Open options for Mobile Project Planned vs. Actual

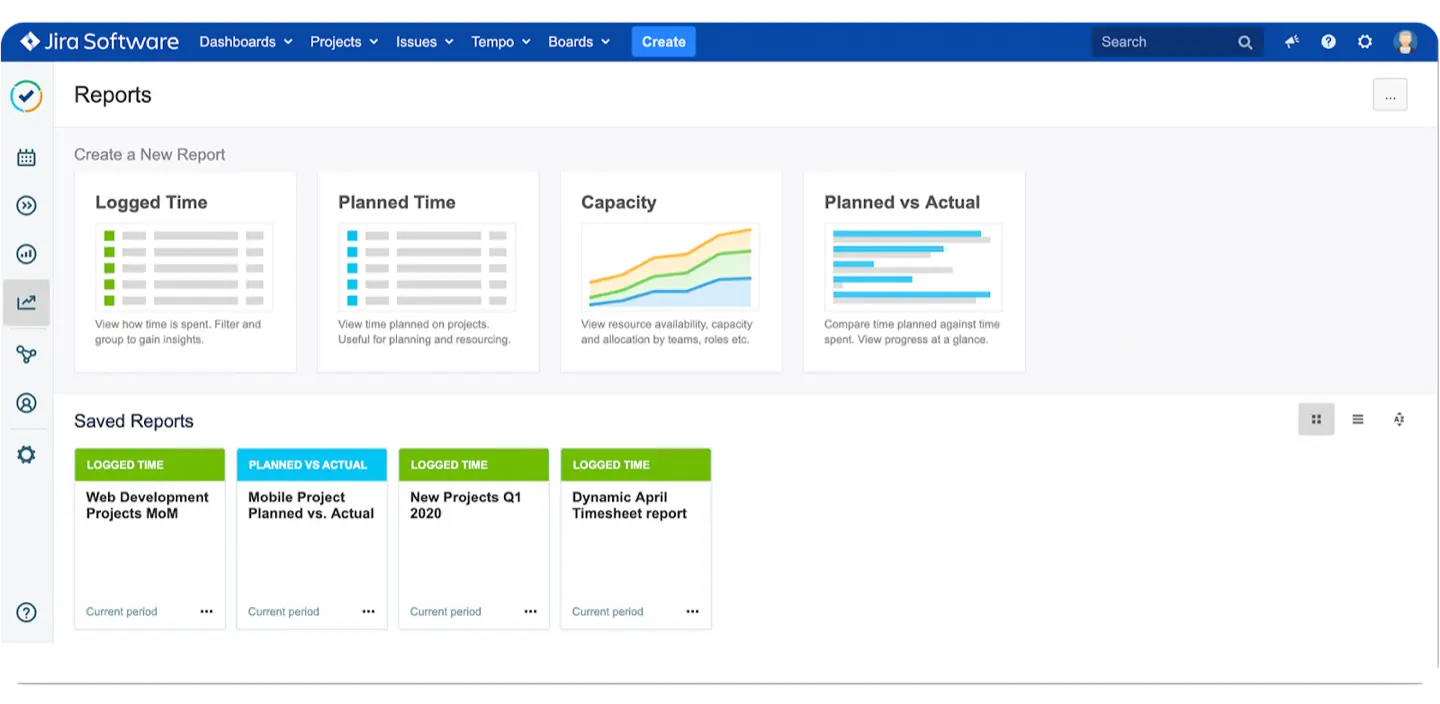pyautogui.click(x=368, y=611)
